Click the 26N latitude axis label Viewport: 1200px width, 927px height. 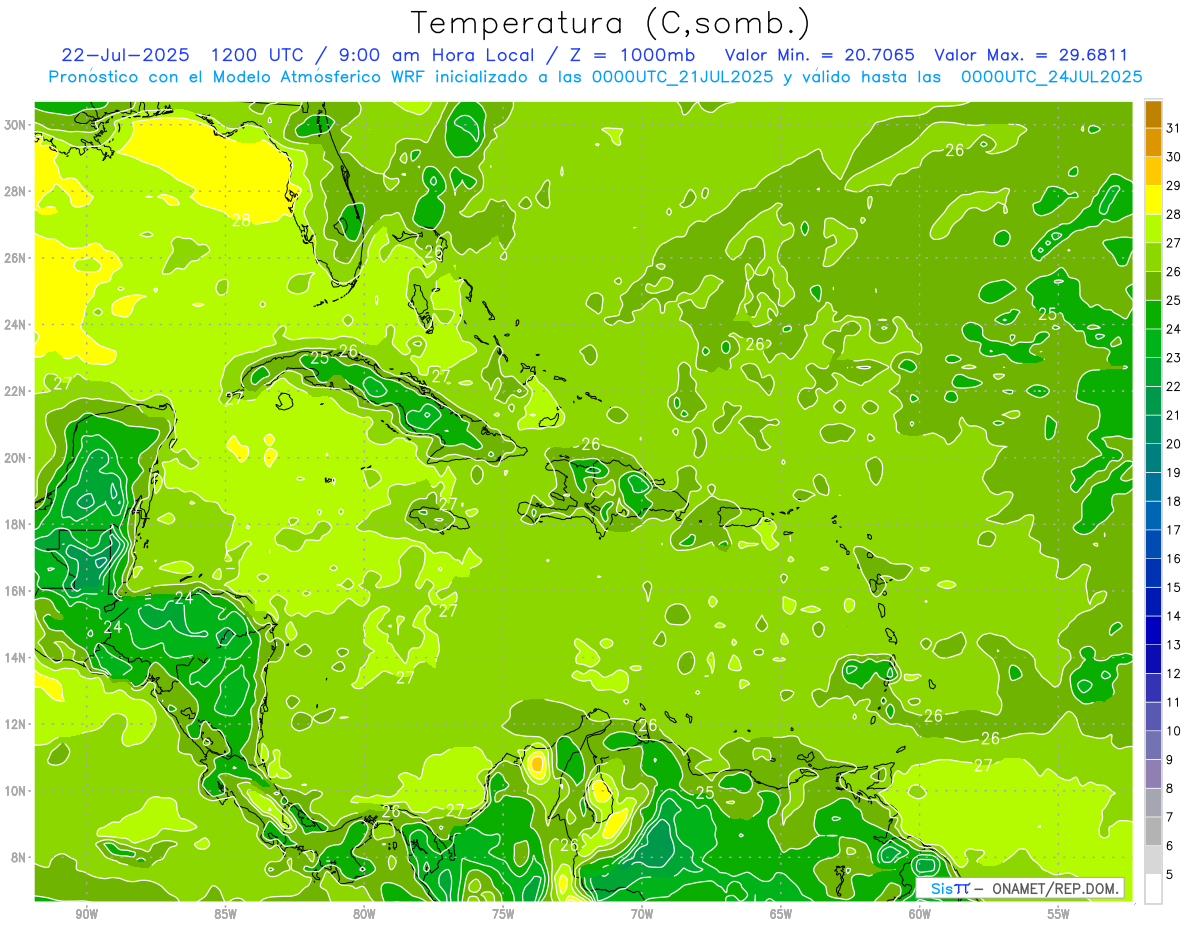pos(15,258)
